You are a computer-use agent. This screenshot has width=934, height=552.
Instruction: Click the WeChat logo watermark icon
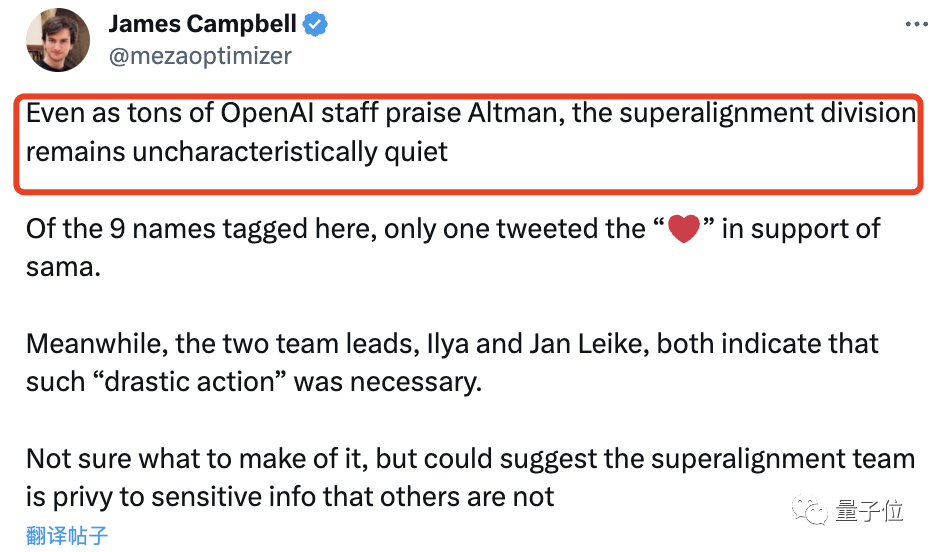point(809,511)
